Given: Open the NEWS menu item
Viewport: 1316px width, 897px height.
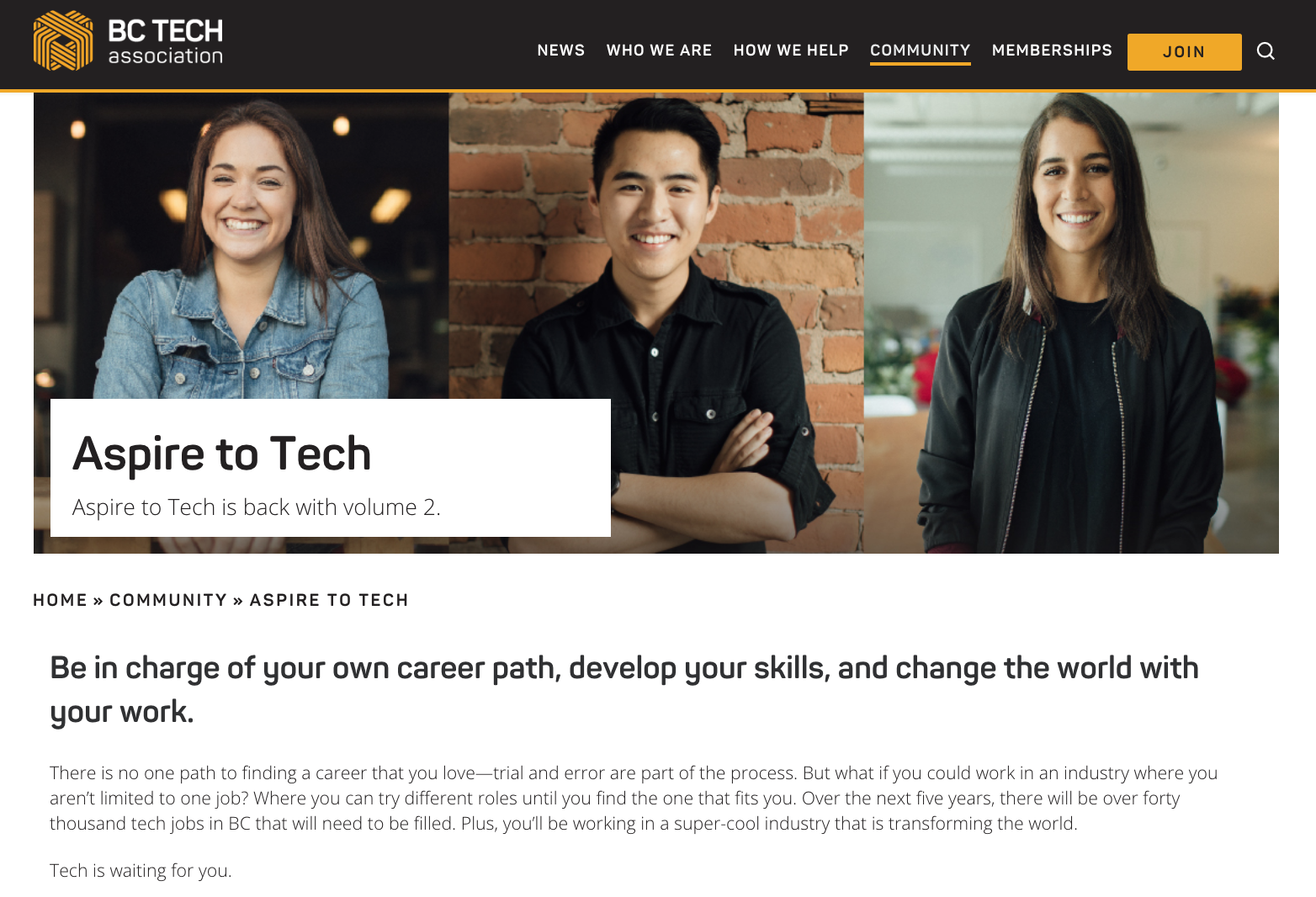Looking at the screenshot, I should 561,50.
